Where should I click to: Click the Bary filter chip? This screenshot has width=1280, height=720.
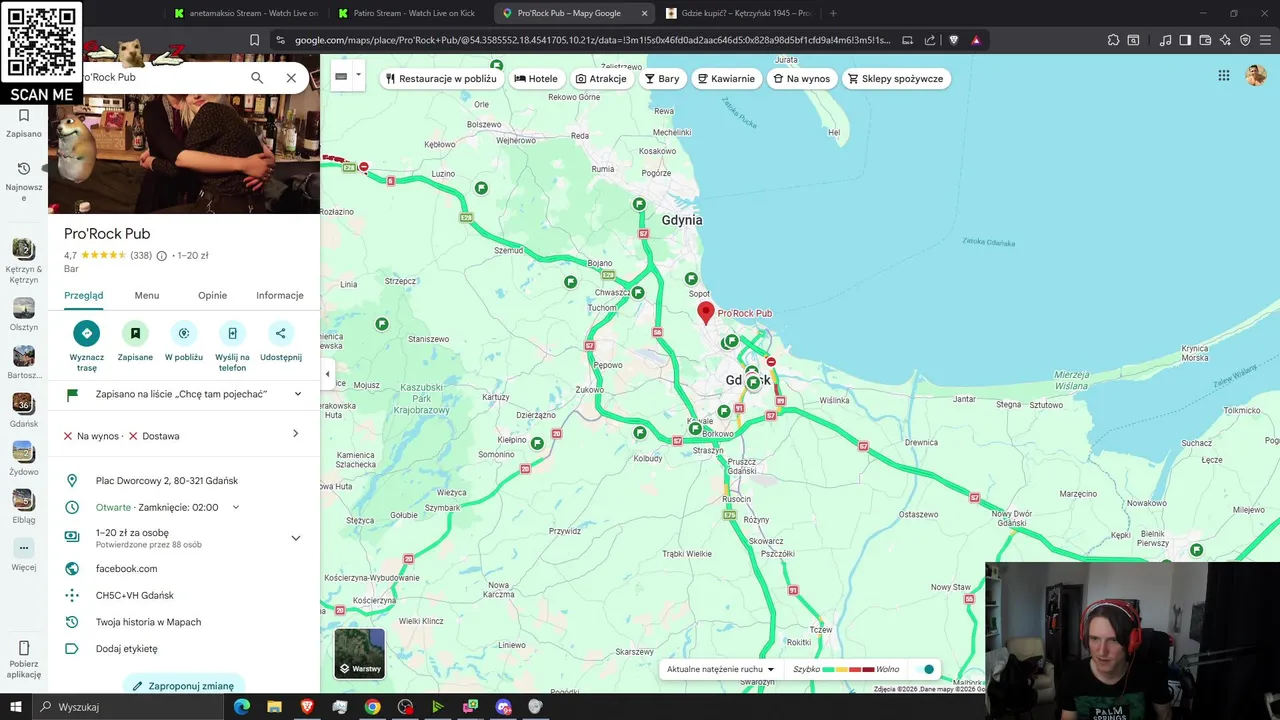[x=662, y=79]
